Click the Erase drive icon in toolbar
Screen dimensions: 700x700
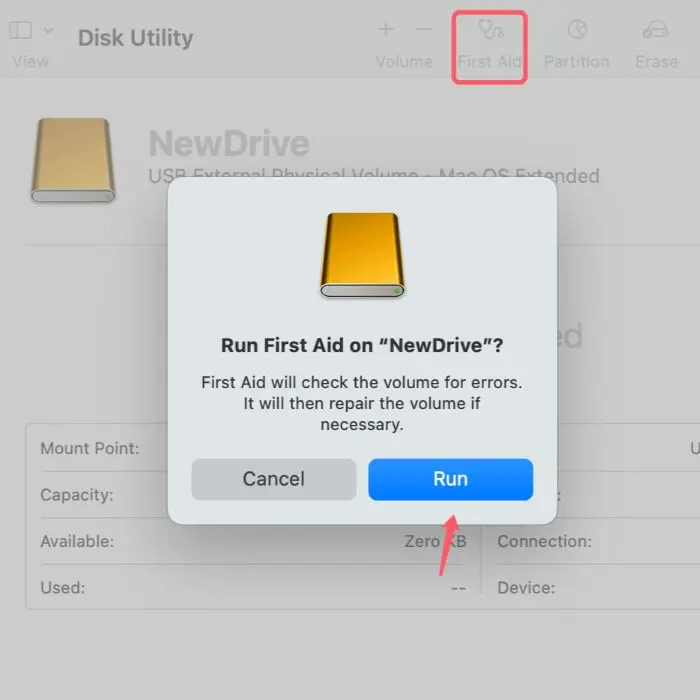tap(656, 29)
